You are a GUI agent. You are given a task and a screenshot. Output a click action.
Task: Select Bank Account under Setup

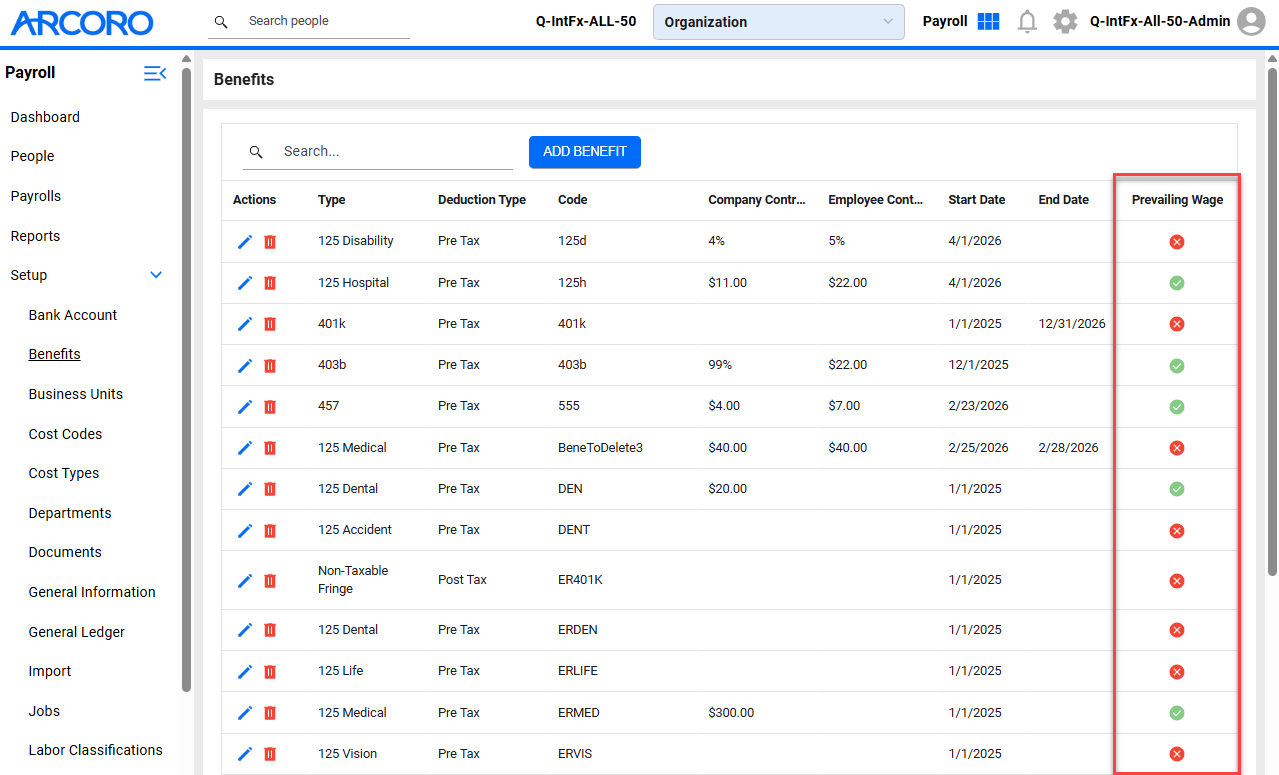[73, 315]
